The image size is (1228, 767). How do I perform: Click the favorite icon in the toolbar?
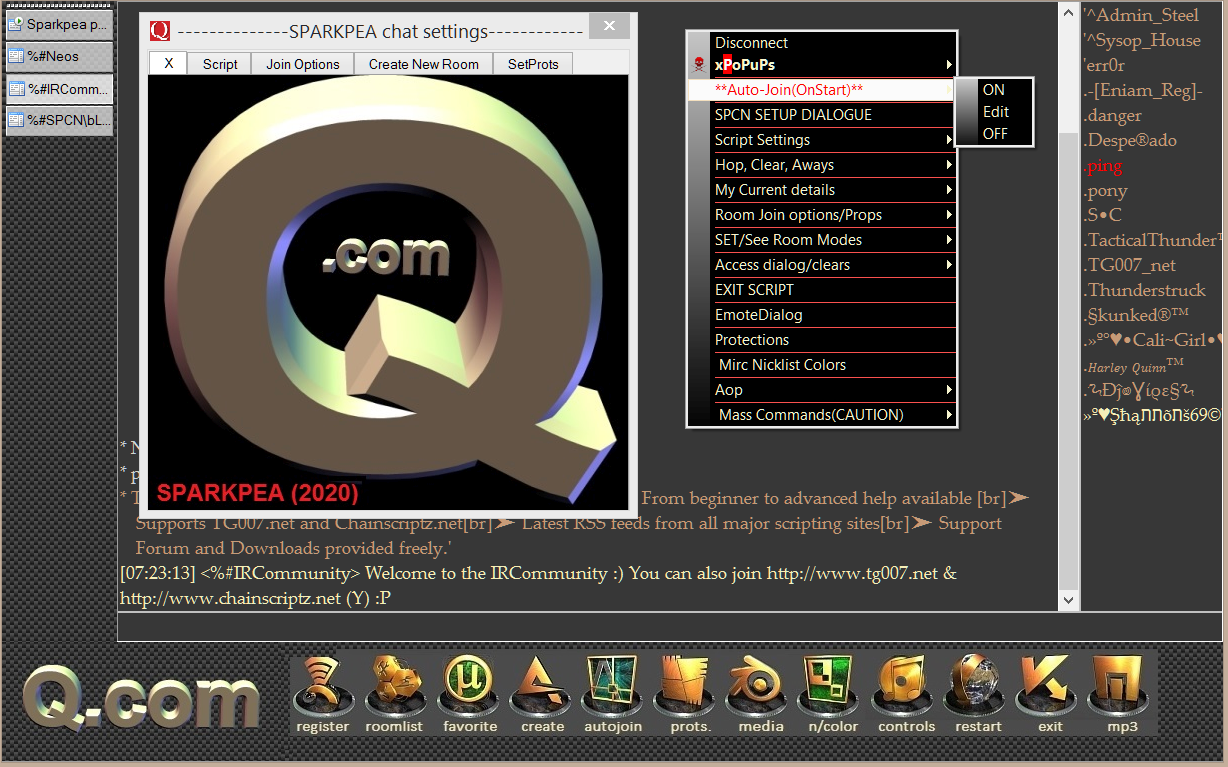[x=470, y=695]
